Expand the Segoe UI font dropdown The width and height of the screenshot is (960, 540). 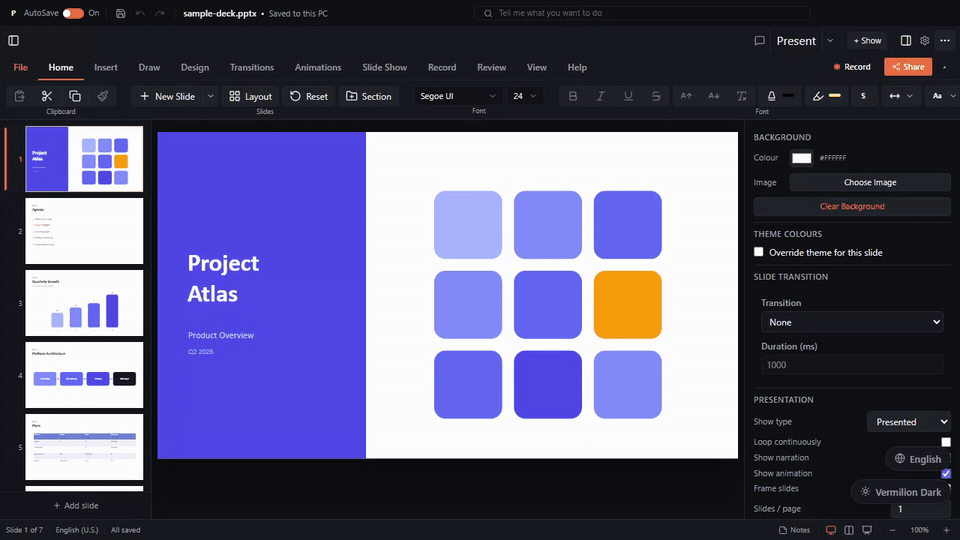click(458, 96)
